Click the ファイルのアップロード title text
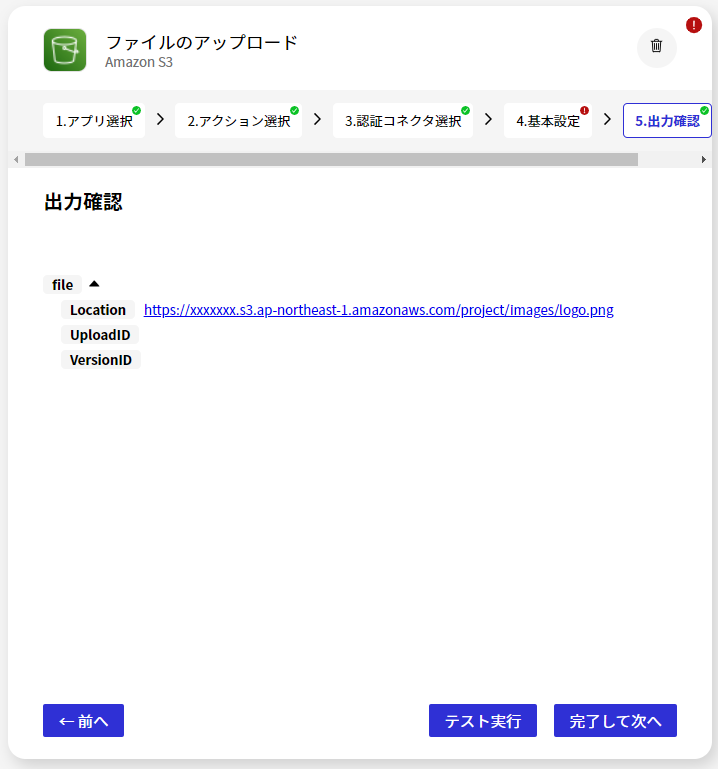The height and width of the screenshot is (769, 718). click(x=202, y=43)
